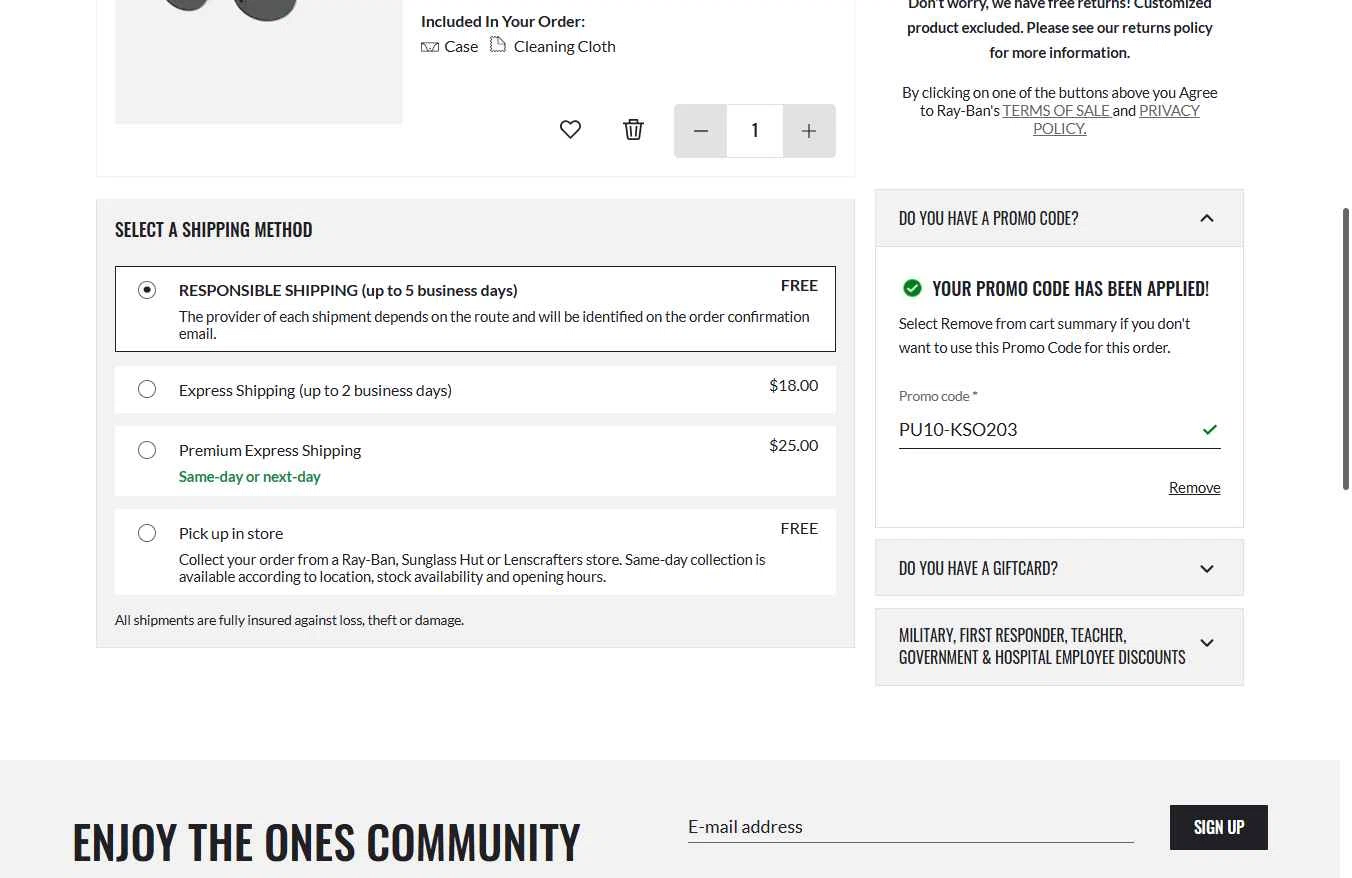Click the Select a Shipping Method heading
This screenshot has width=1352, height=878.
214,230
